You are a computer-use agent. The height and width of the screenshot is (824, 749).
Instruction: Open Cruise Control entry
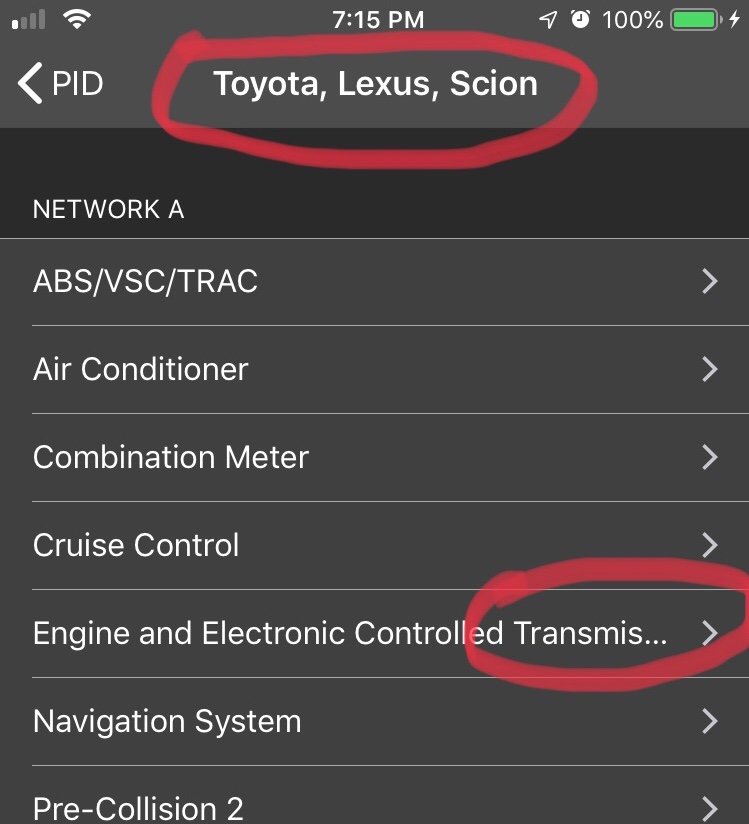374,545
